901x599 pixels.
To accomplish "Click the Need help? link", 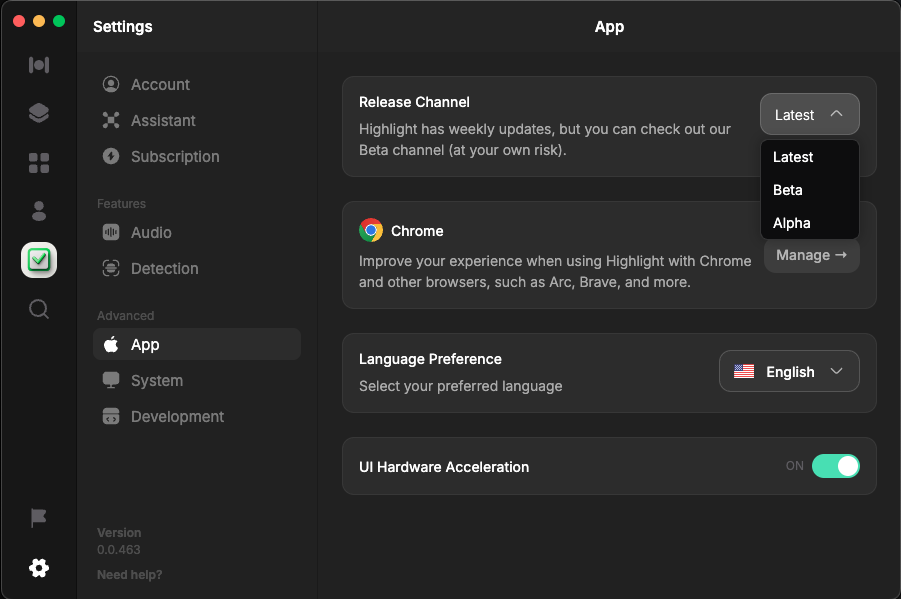I will coord(129,575).
